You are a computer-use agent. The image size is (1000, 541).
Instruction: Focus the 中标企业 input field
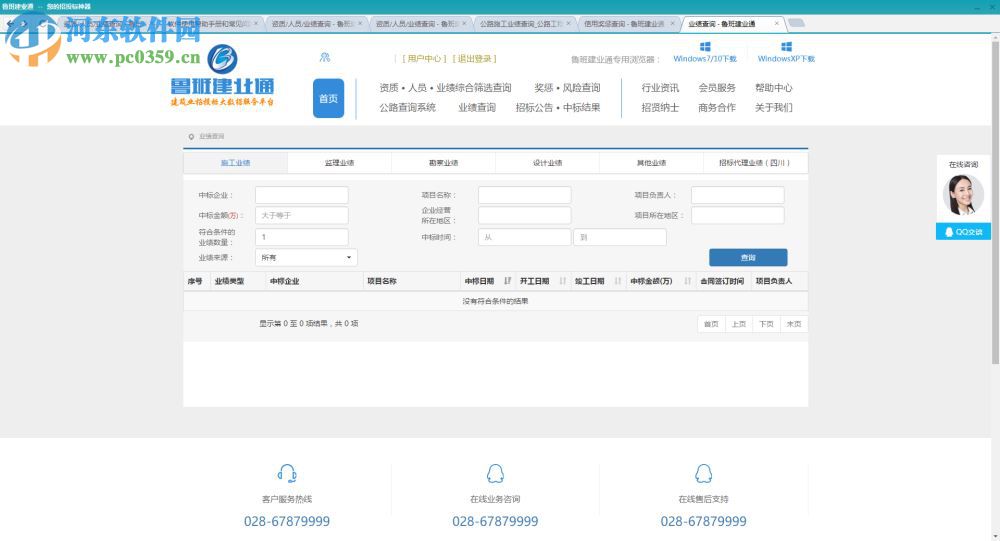302,195
